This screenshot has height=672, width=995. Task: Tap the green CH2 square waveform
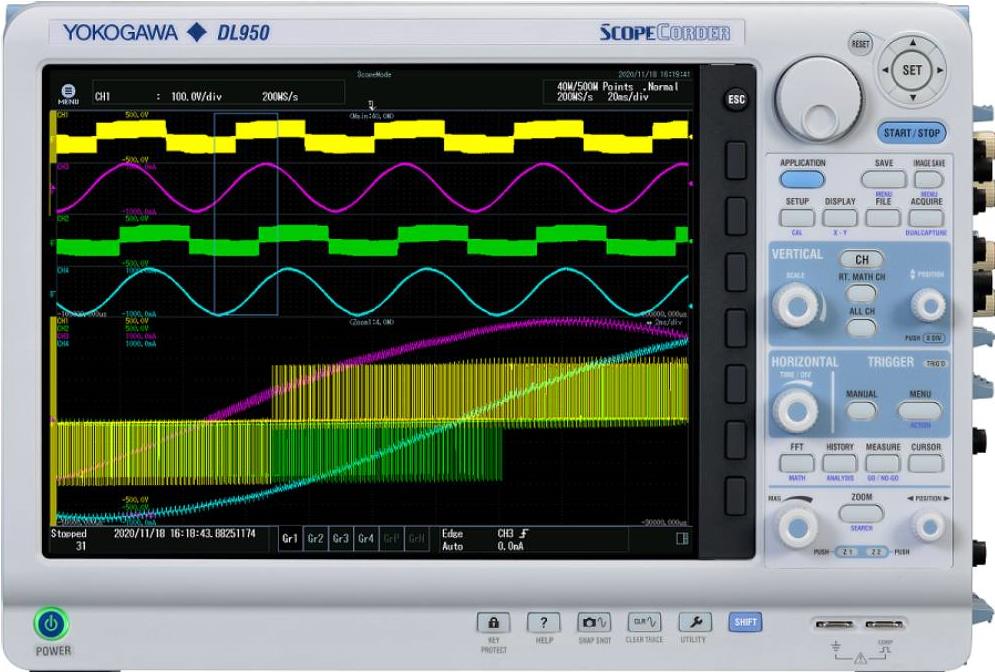[x=372, y=240]
